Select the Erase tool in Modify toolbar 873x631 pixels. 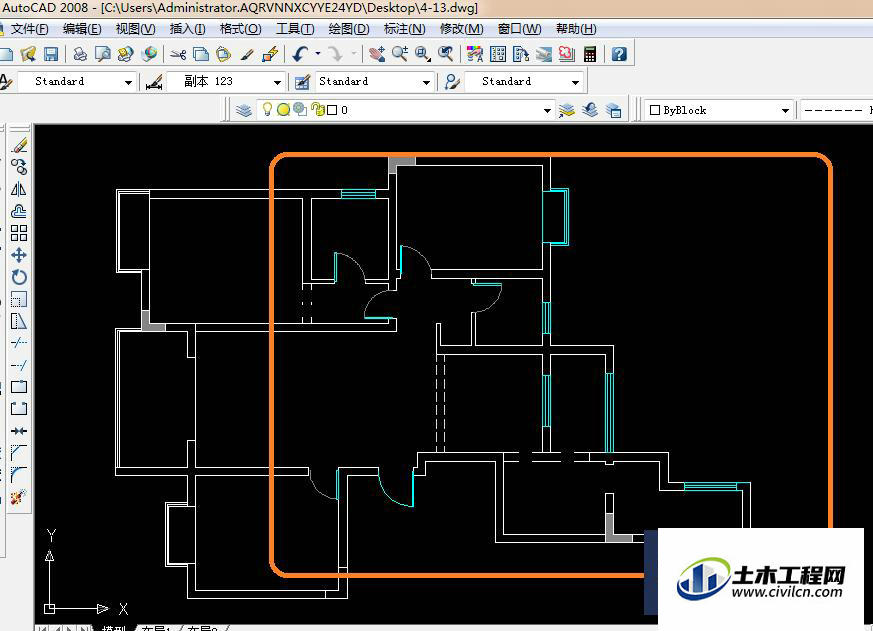pyautogui.click(x=19, y=145)
